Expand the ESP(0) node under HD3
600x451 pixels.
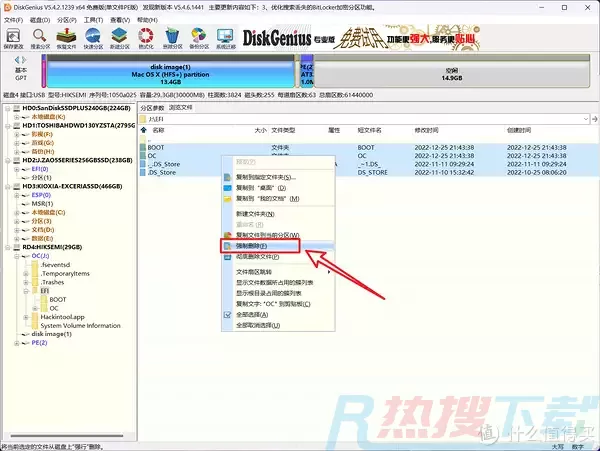(16, 195)
